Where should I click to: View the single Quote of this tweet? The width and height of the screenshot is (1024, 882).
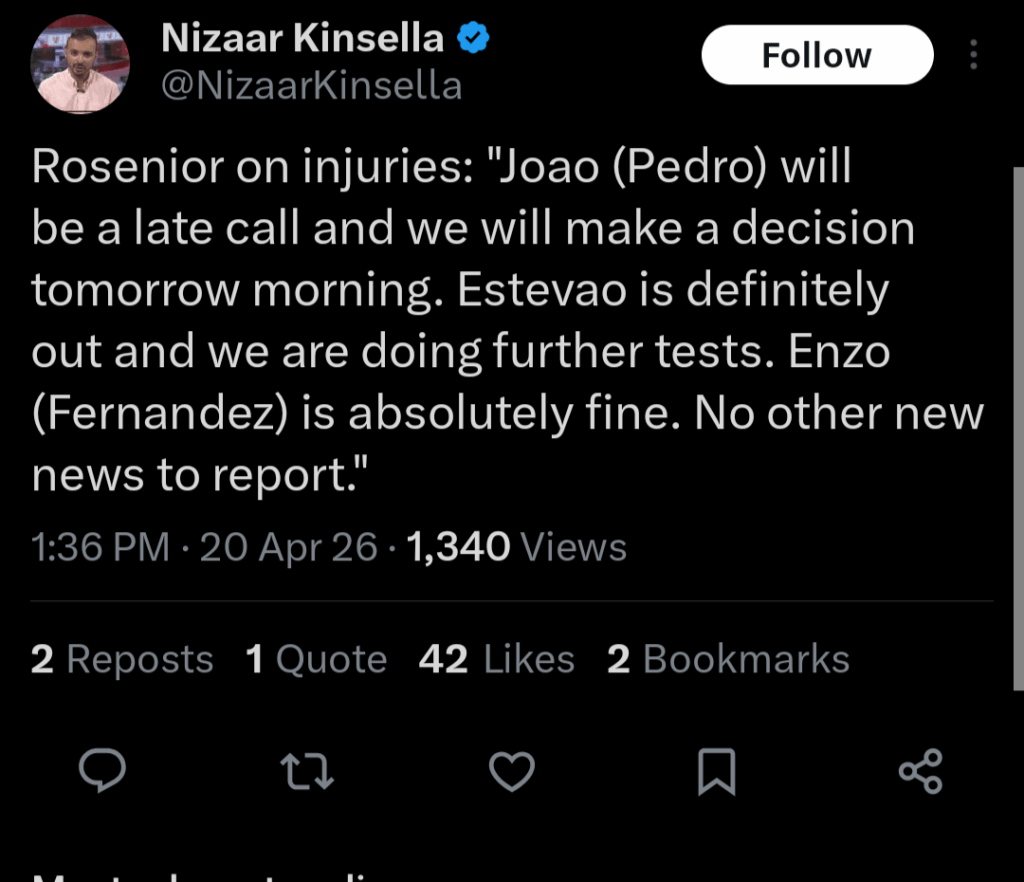(x=316, y=658)
